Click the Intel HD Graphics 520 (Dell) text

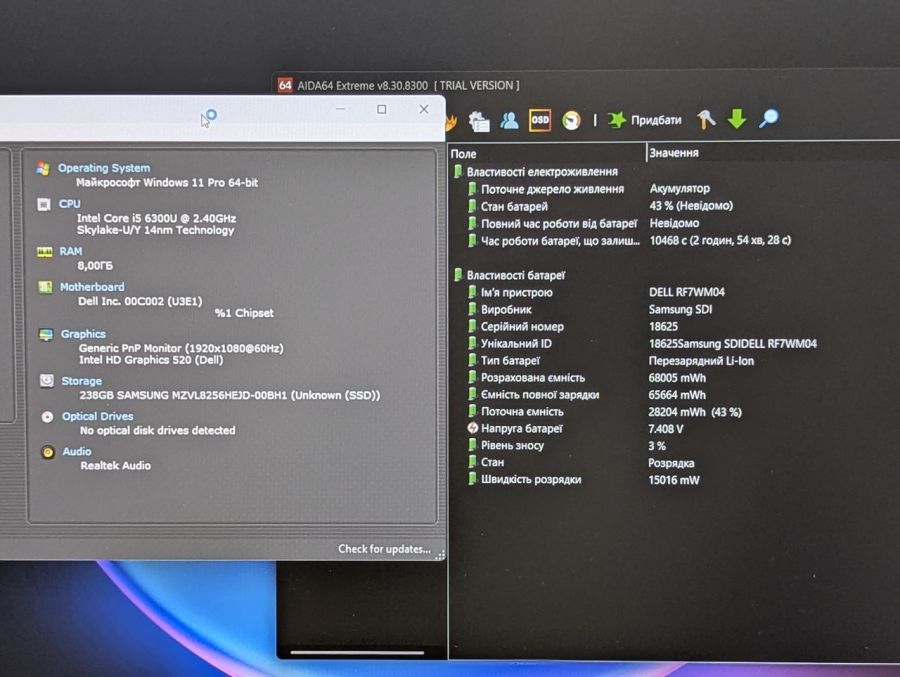click(x=151, y=360)
